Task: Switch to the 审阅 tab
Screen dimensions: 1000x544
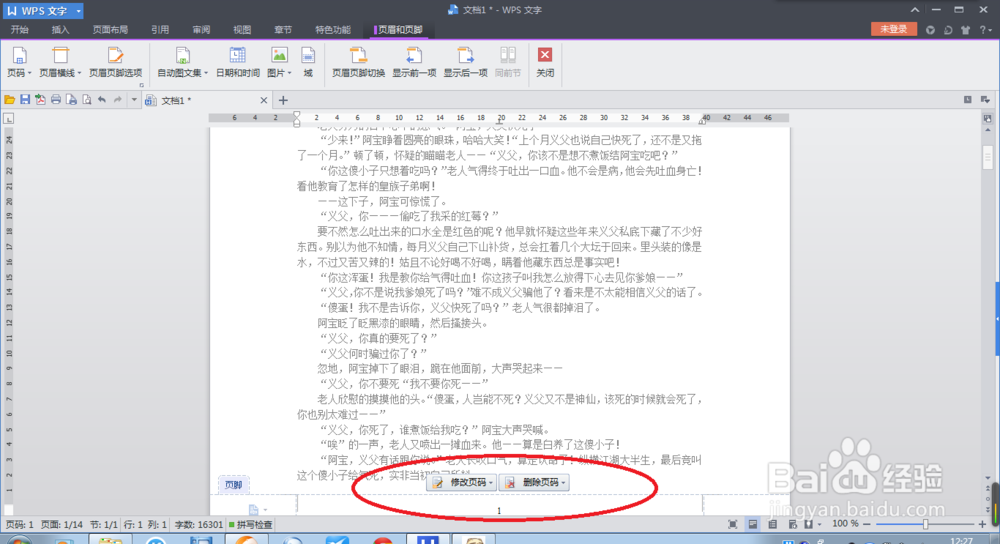Action: (202, 30)
